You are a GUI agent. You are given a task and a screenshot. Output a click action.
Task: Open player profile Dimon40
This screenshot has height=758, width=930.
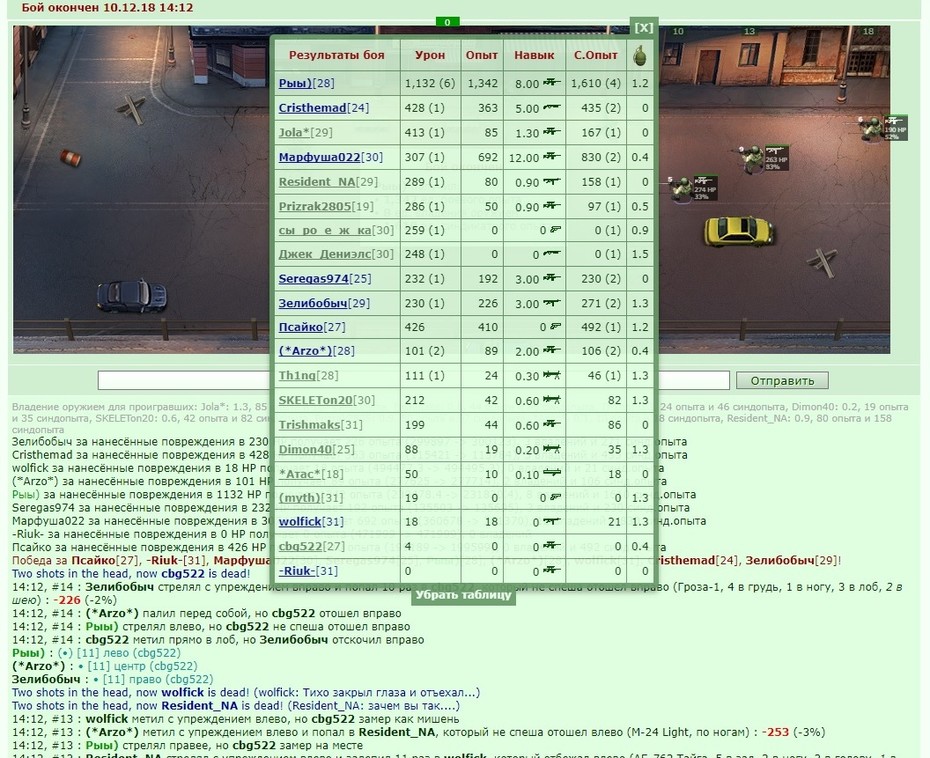pyautogui.click(x=305, y=449)
